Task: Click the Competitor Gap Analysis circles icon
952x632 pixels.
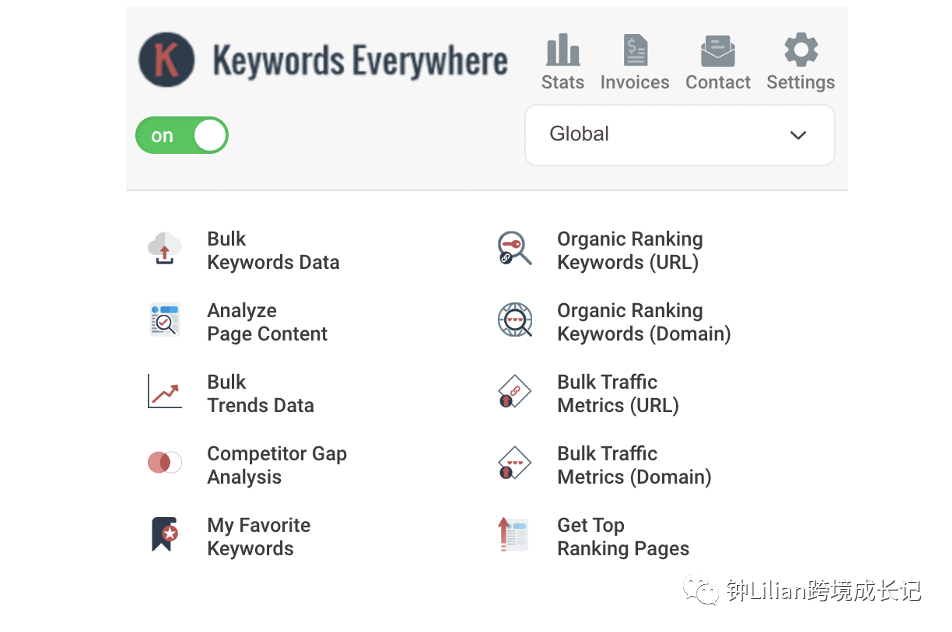Action: tap(165, 463)
